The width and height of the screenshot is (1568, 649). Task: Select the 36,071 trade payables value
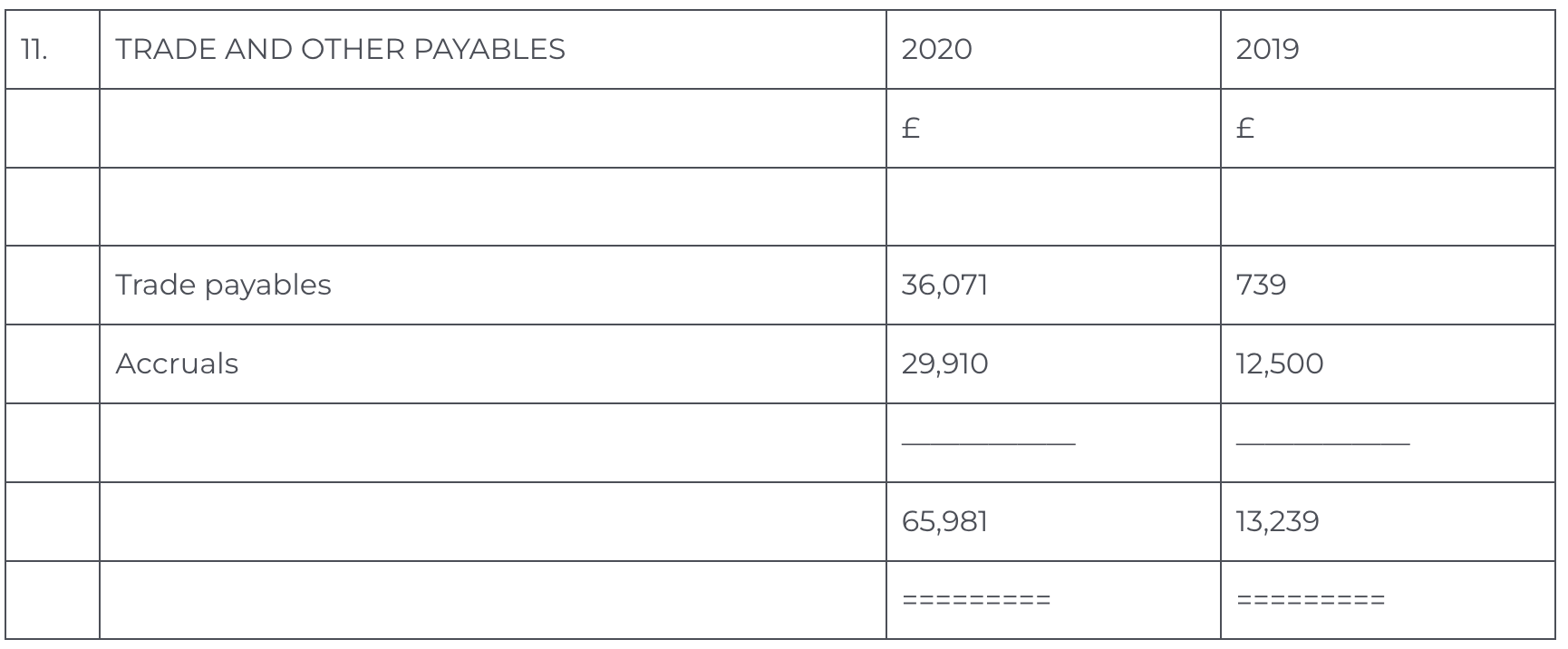point(944,285)
